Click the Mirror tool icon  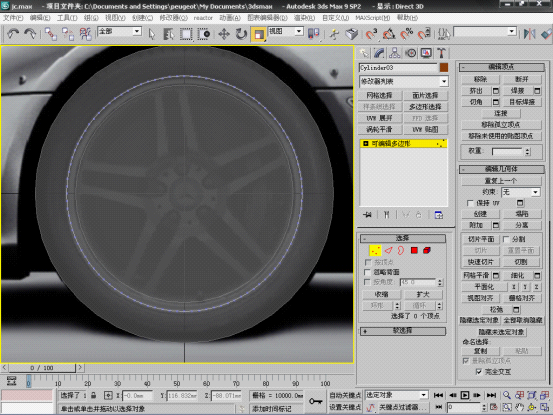tap(529, 34)
